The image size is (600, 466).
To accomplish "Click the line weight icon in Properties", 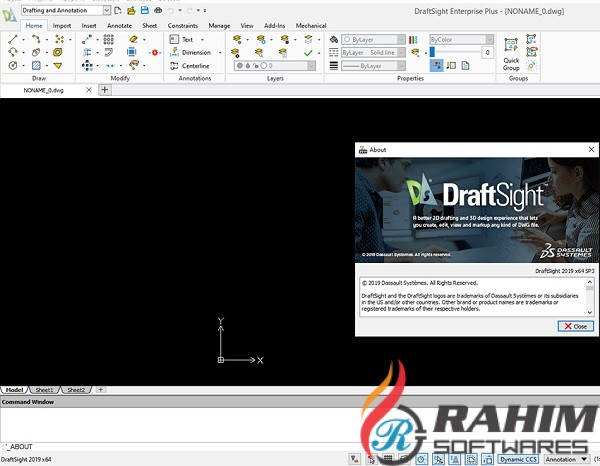I will pyautogui.click(x=334, y=66).
